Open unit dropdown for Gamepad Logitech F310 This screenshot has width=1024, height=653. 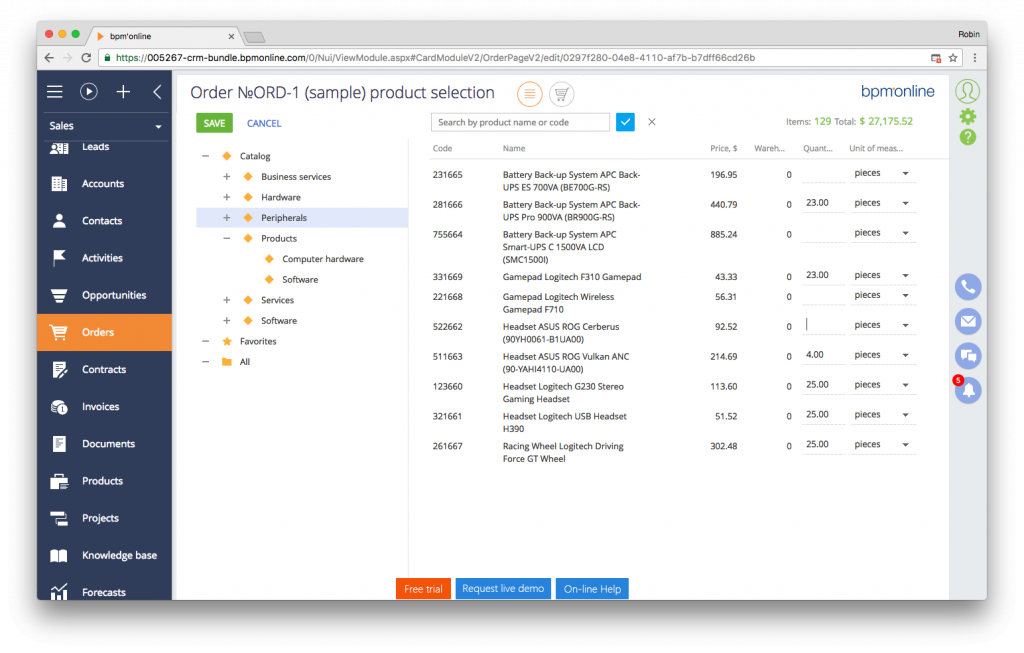click(x=905, y=276)
